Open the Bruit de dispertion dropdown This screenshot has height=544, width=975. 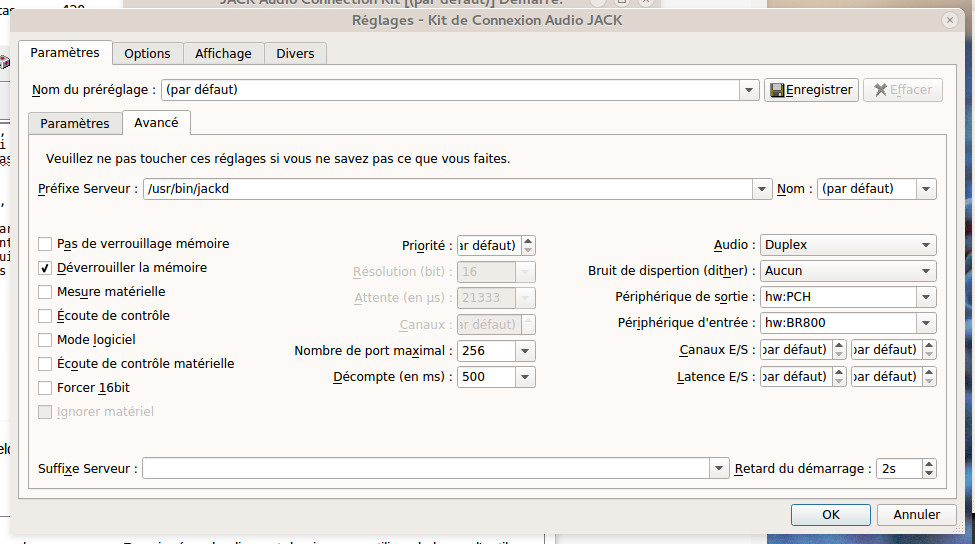[x=848, y=271]
